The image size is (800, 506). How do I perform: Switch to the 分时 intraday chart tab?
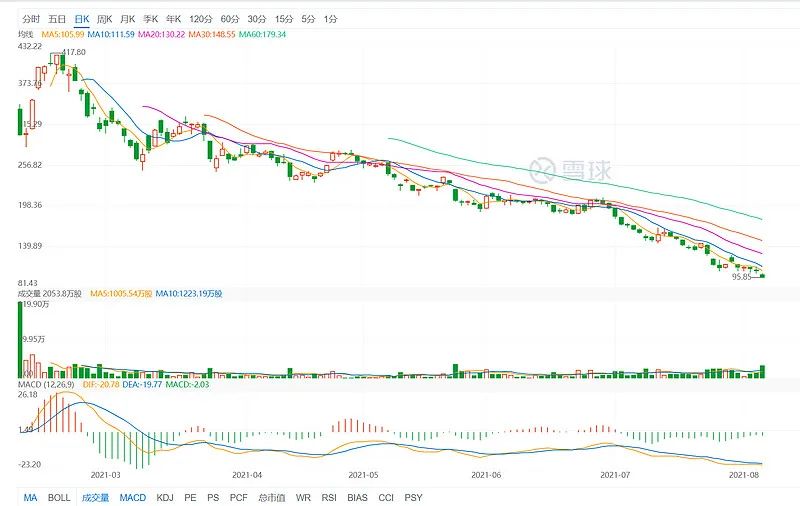click(x=31, y=19)
